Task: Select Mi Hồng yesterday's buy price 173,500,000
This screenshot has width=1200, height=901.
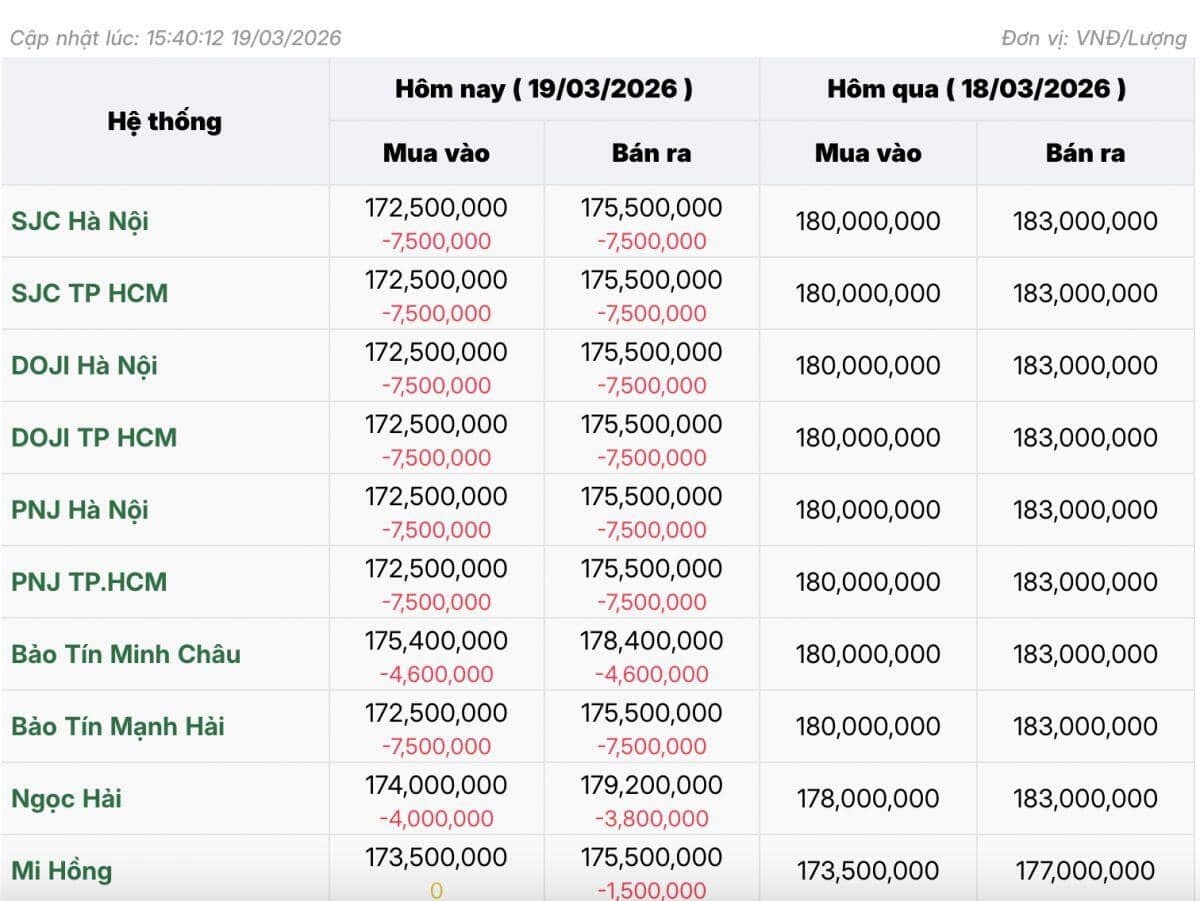Action: pos(868,870)
